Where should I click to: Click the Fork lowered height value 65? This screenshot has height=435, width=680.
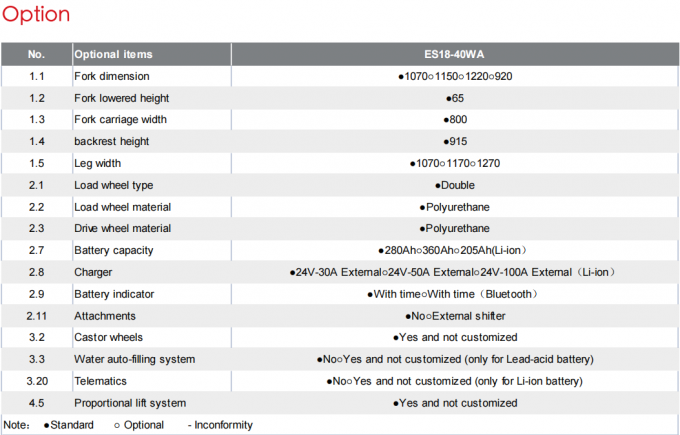click(454, 98)
